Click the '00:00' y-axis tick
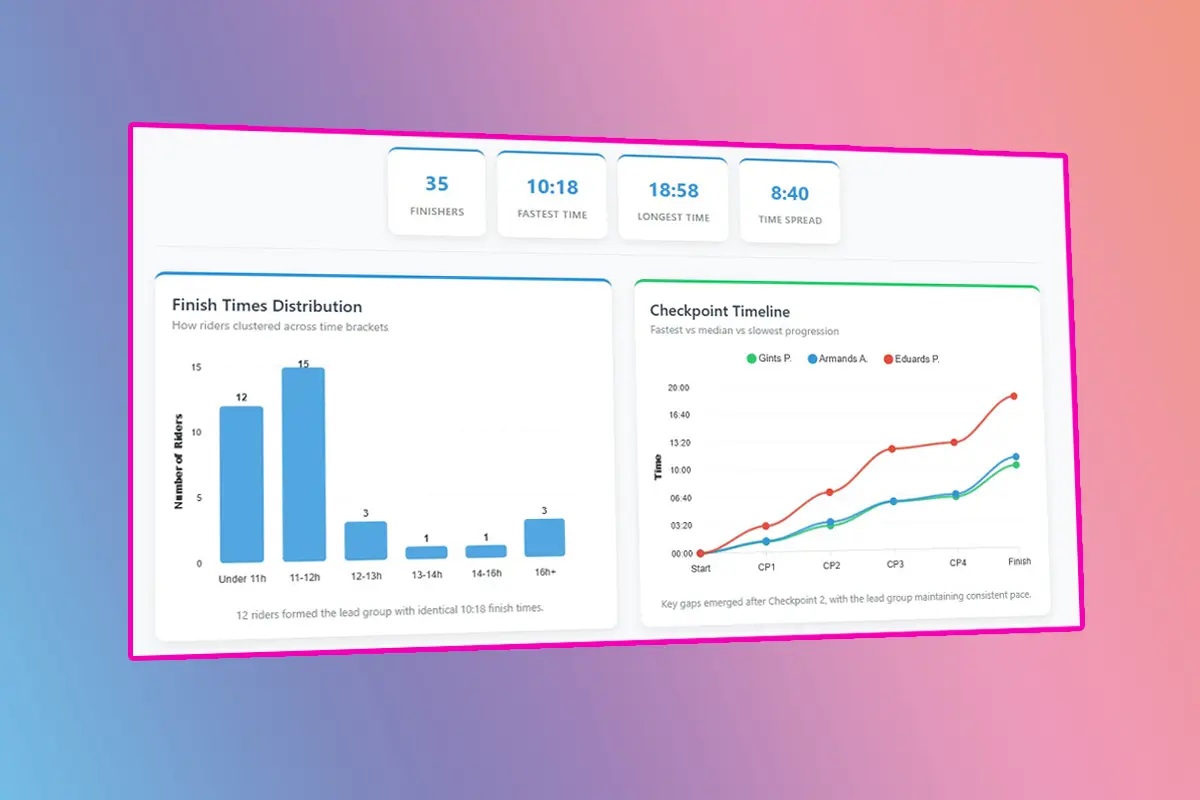 (x=681, y=553)
